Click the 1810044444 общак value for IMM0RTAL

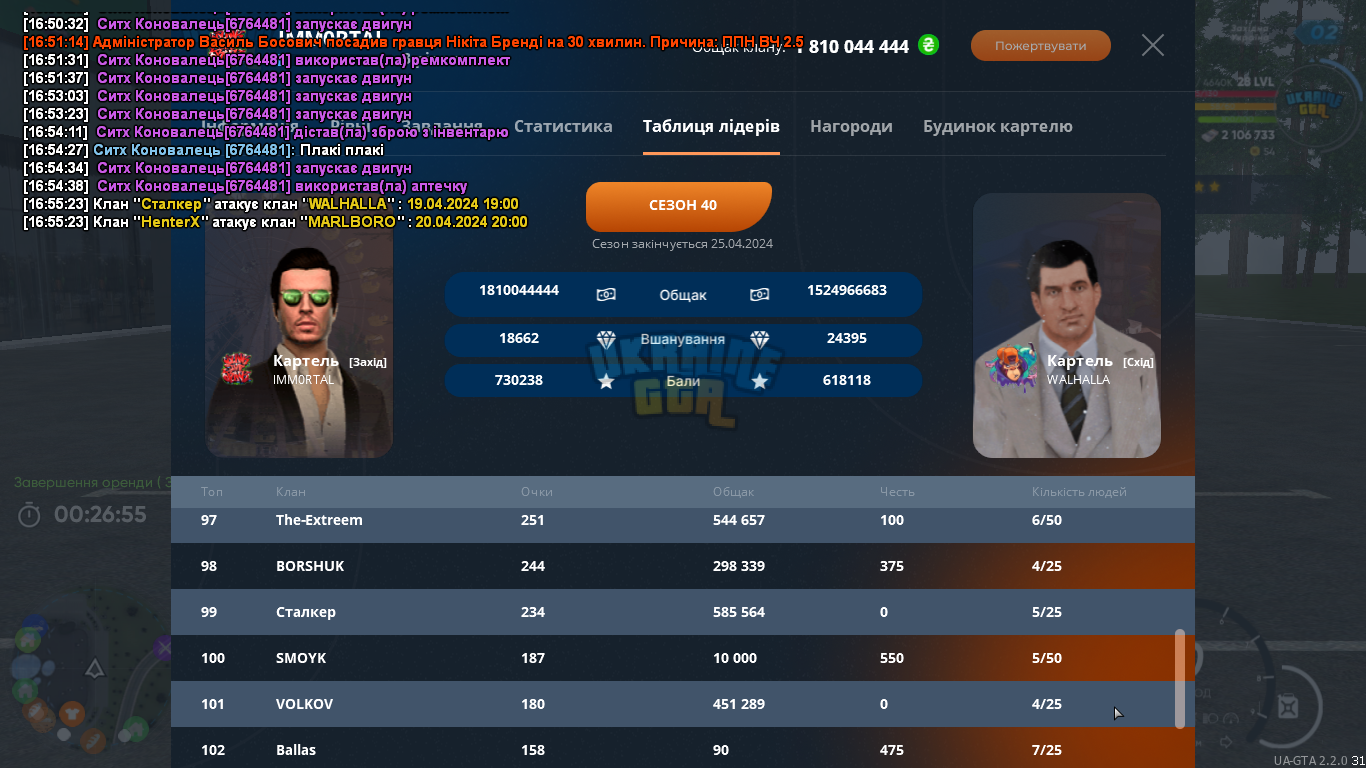pos(519,290)
